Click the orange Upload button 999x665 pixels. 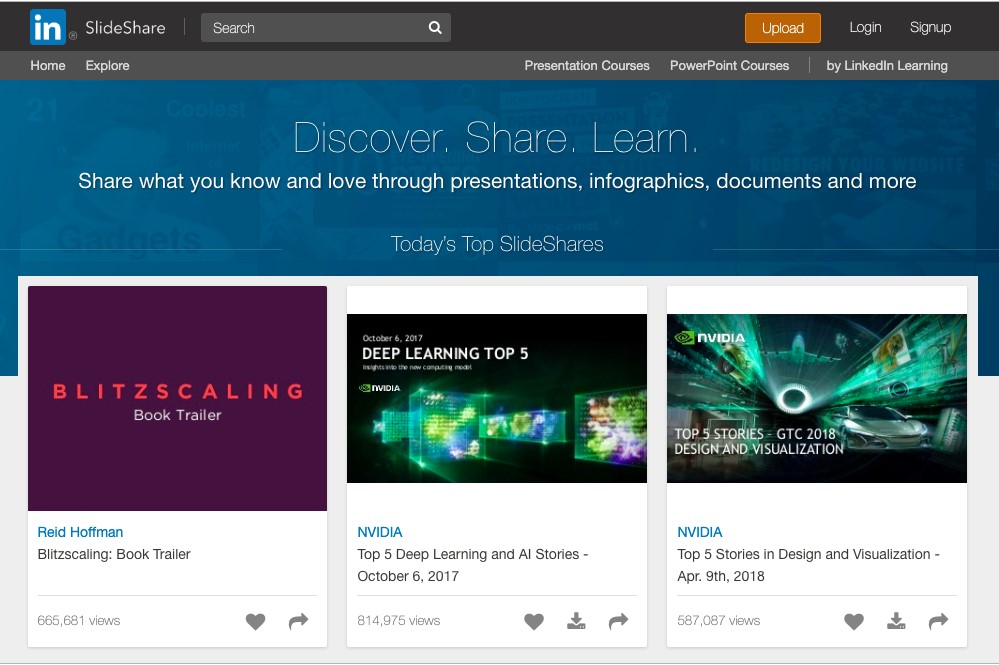pyautogui.click(x=782, y=28)
